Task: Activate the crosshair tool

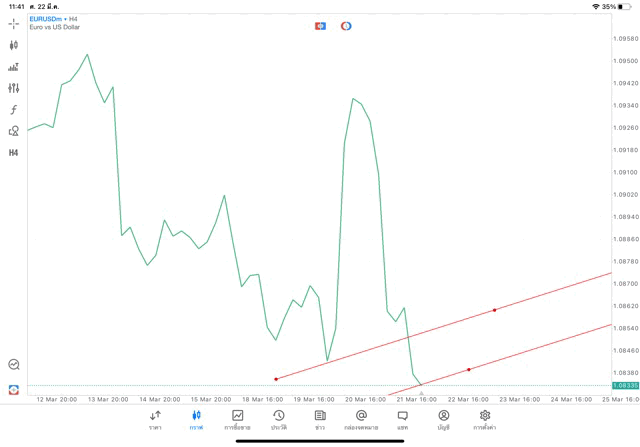Action: 14,24
